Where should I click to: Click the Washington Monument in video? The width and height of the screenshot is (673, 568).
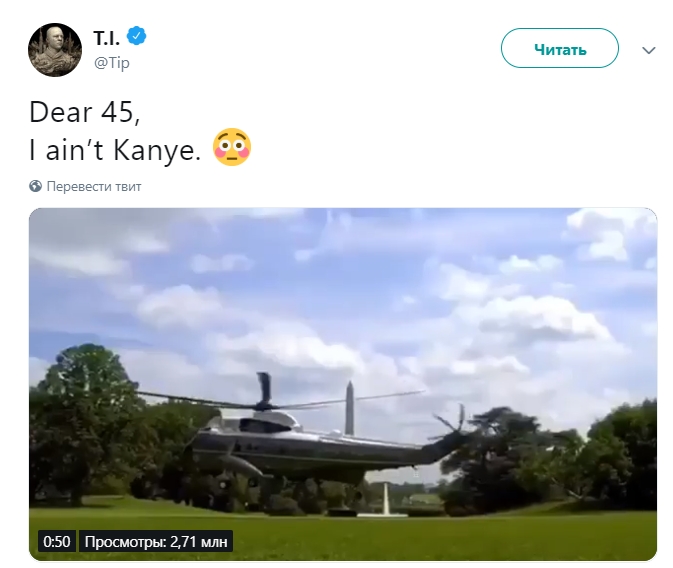pos(349,408)
